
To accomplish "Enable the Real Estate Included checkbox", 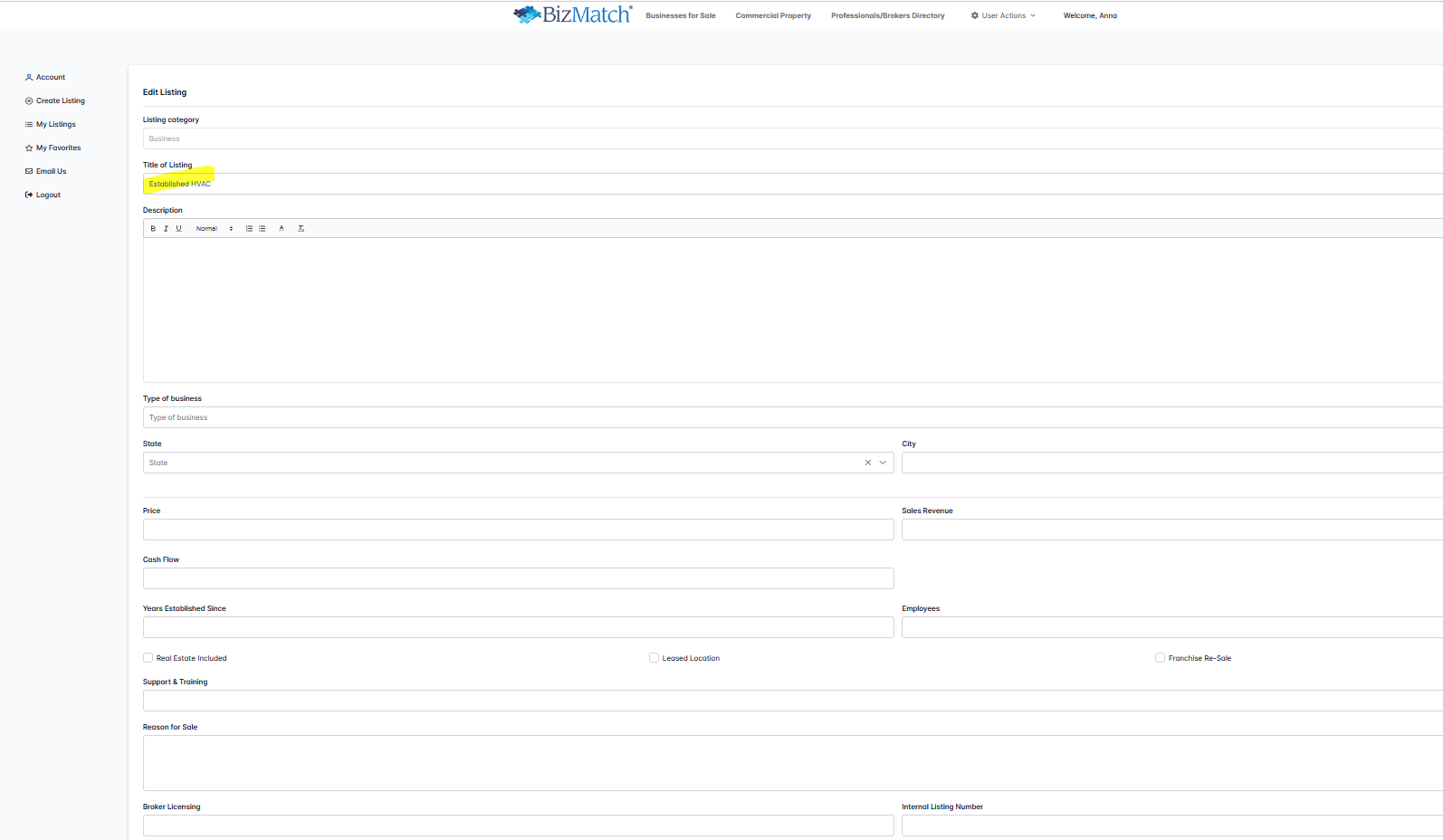I will 148,658.
